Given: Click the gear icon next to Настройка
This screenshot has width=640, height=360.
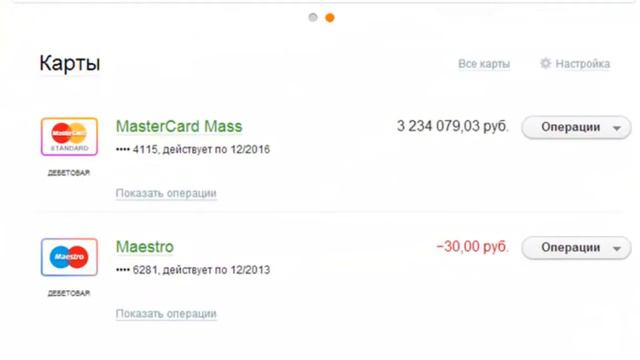Looking at the screenshot, I should (546, 63).
